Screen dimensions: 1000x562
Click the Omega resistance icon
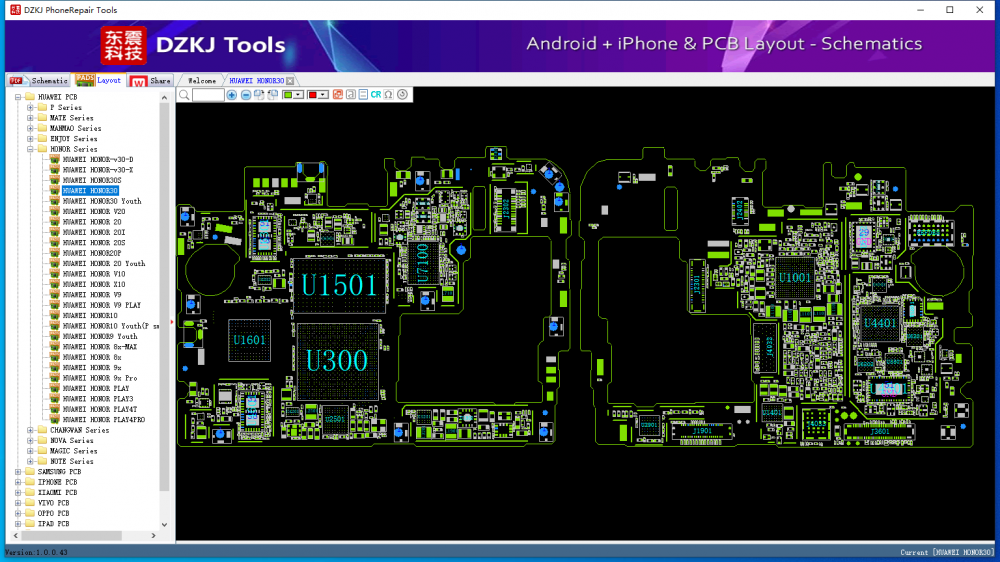[x=388, y=95]
